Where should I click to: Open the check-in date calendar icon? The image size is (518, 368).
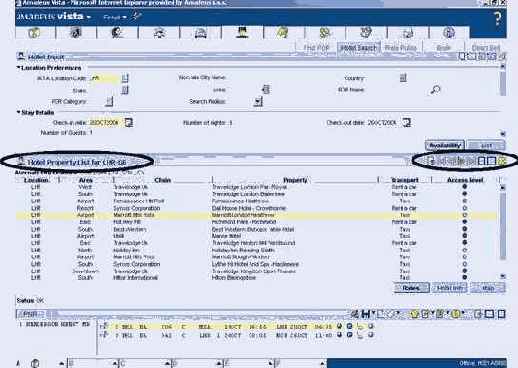tap(128, 123)
